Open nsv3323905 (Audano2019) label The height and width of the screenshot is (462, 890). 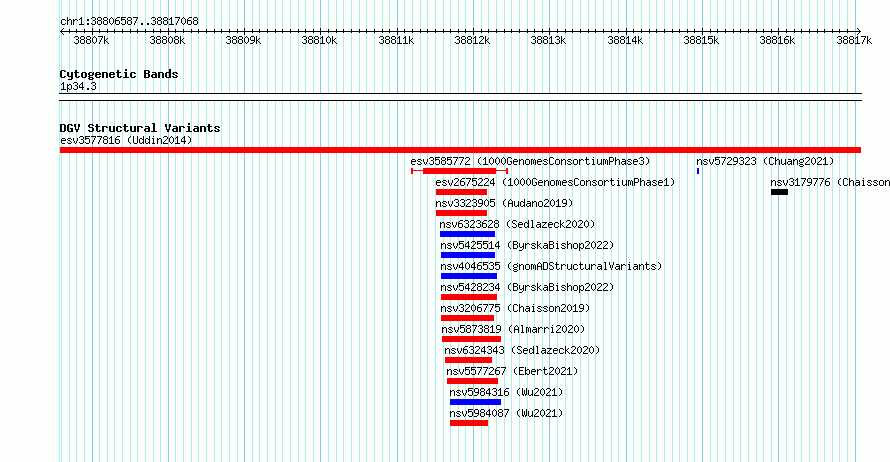(504, 203)
